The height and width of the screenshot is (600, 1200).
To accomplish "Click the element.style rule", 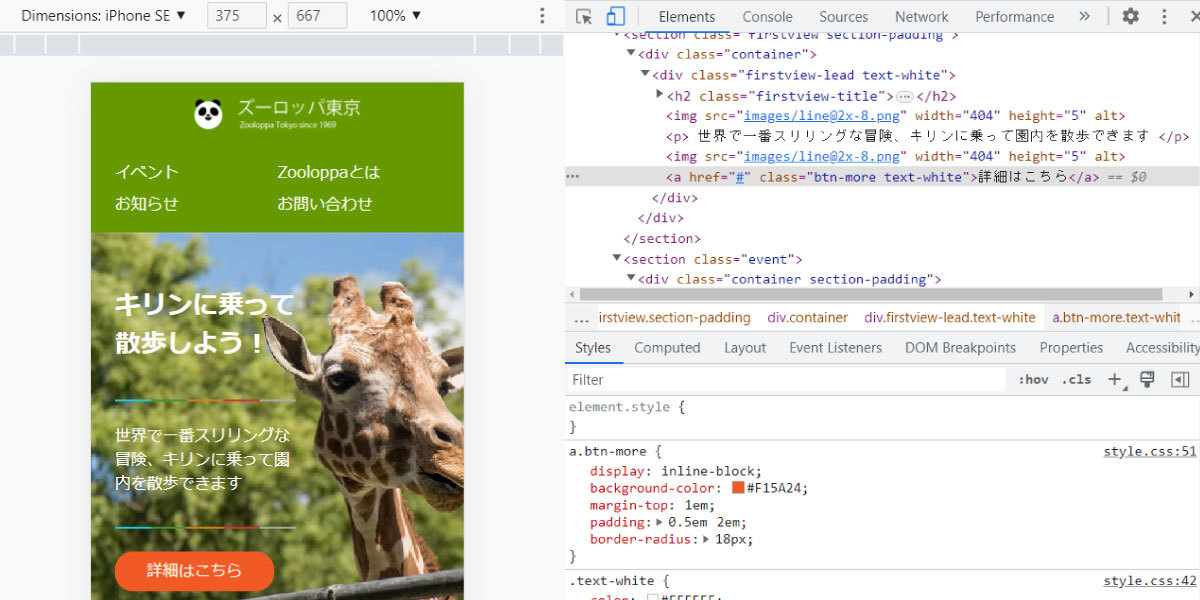I will 627,407.
